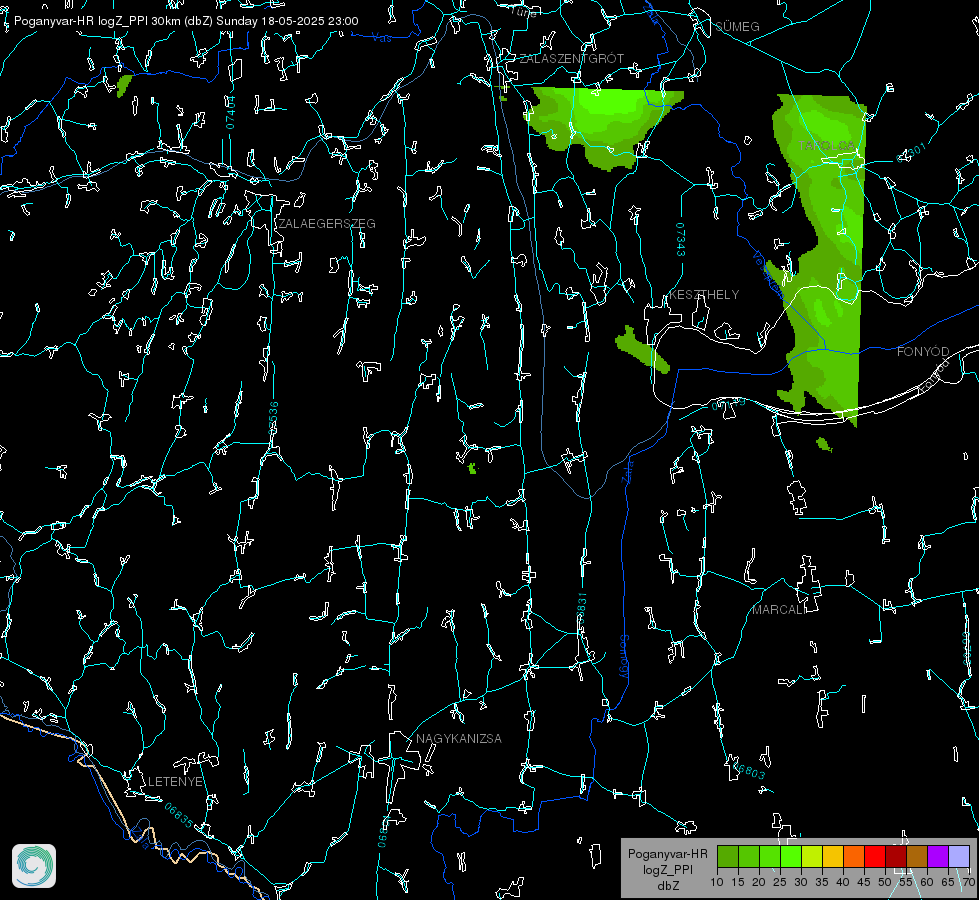Click the radar title and timestamp text

tap(186, 21)
